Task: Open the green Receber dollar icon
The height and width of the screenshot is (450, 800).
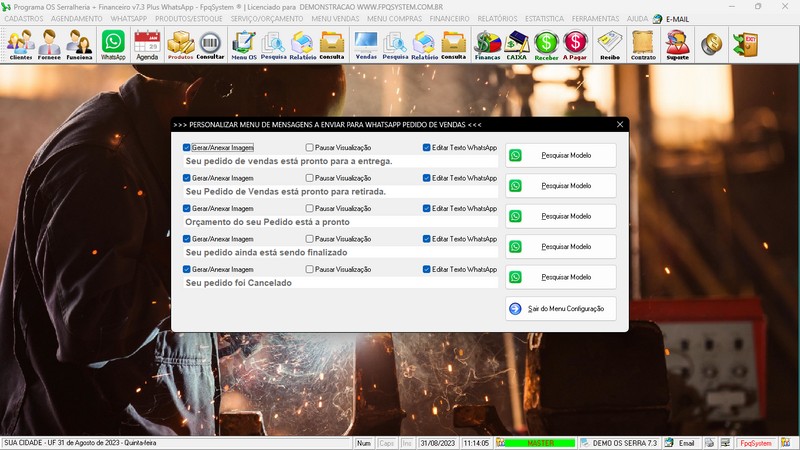Action: pos(546,45)
